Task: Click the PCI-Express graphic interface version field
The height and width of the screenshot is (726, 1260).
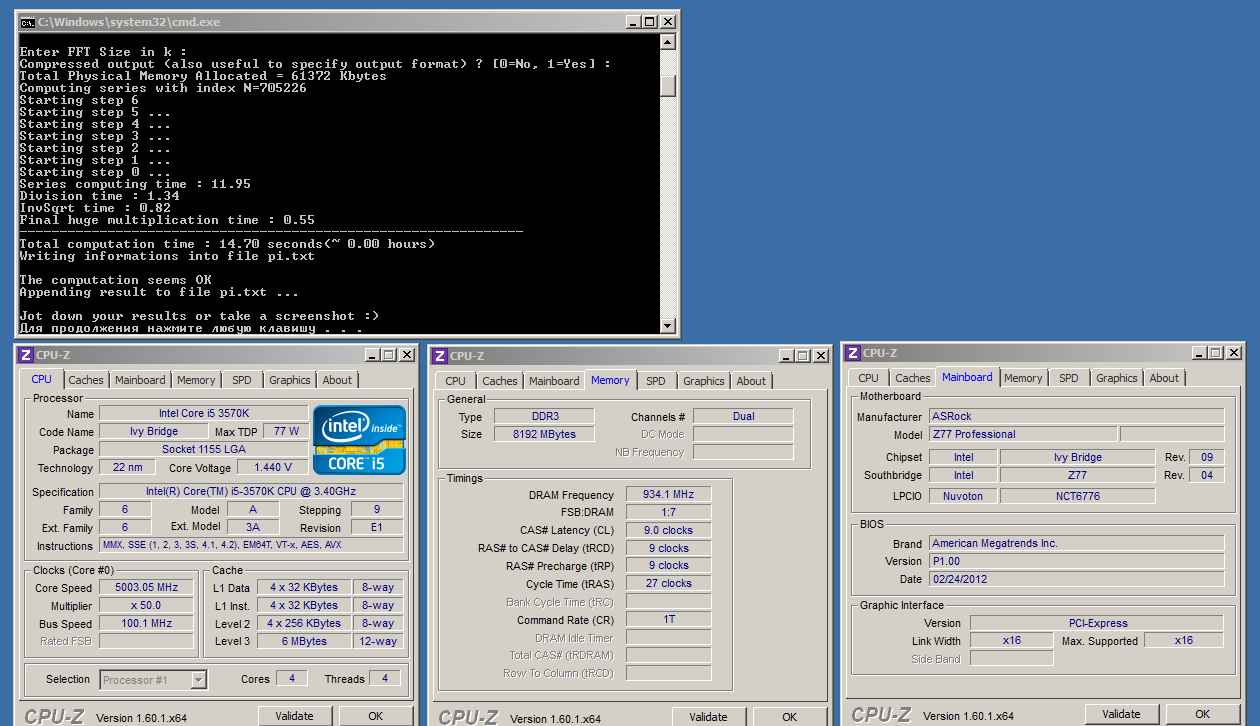Action: click(x=1096, y=623)
